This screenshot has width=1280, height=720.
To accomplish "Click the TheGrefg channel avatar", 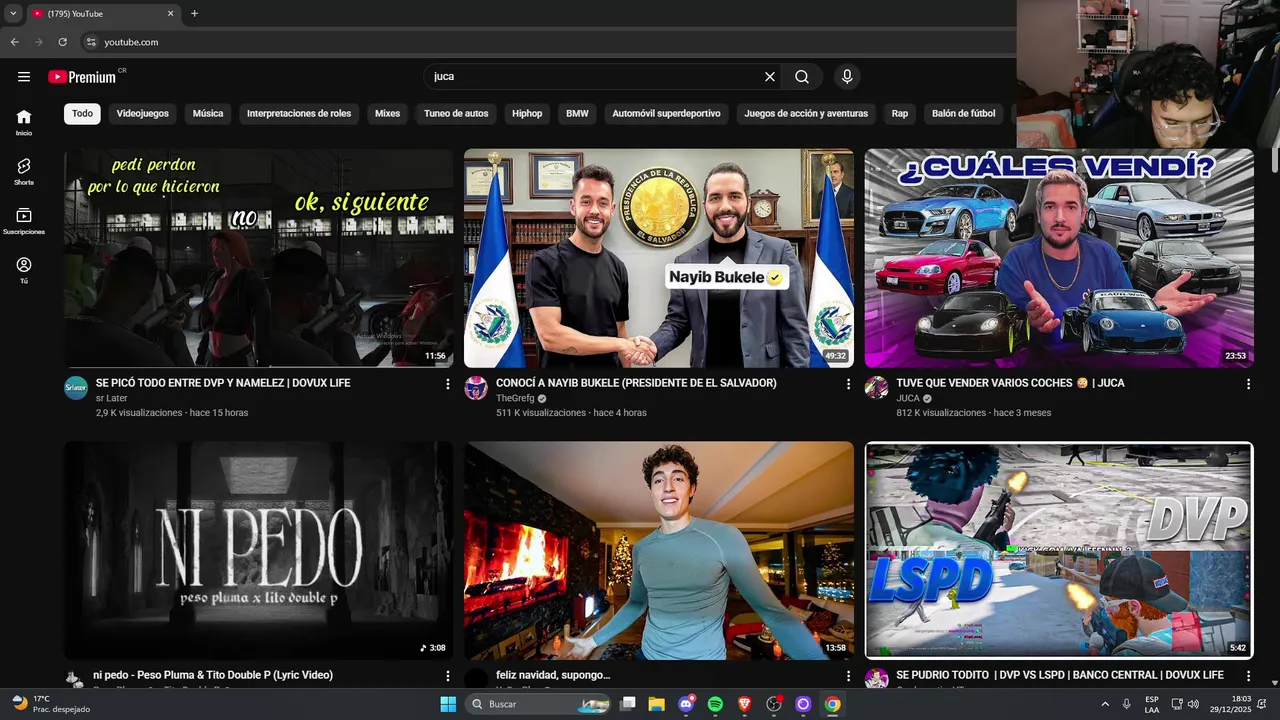I will [x=476, y=388].
